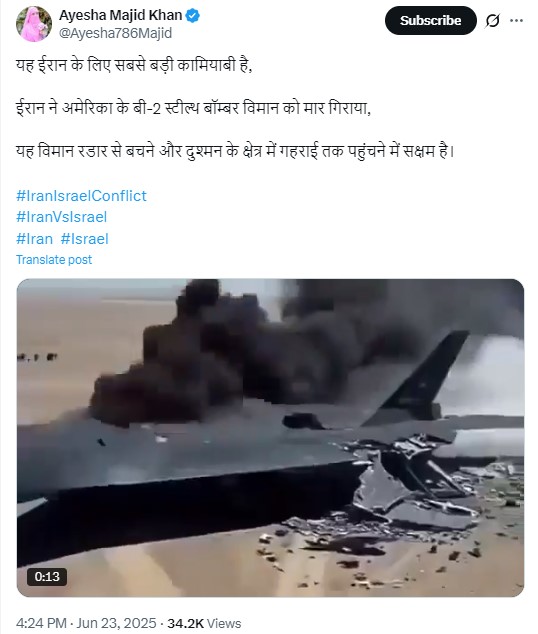Open Ayesha Majid Khan's profile avatar
This screenshot has width=538, height=634.
(34, 24)
